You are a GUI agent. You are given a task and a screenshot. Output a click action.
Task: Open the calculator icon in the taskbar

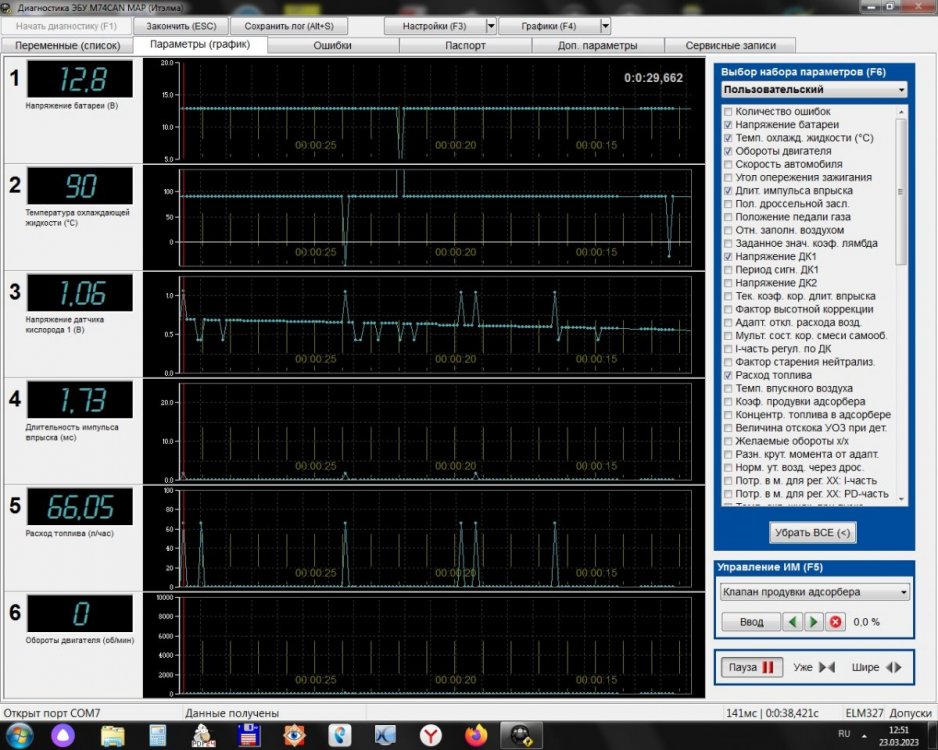tap(157, 735)
